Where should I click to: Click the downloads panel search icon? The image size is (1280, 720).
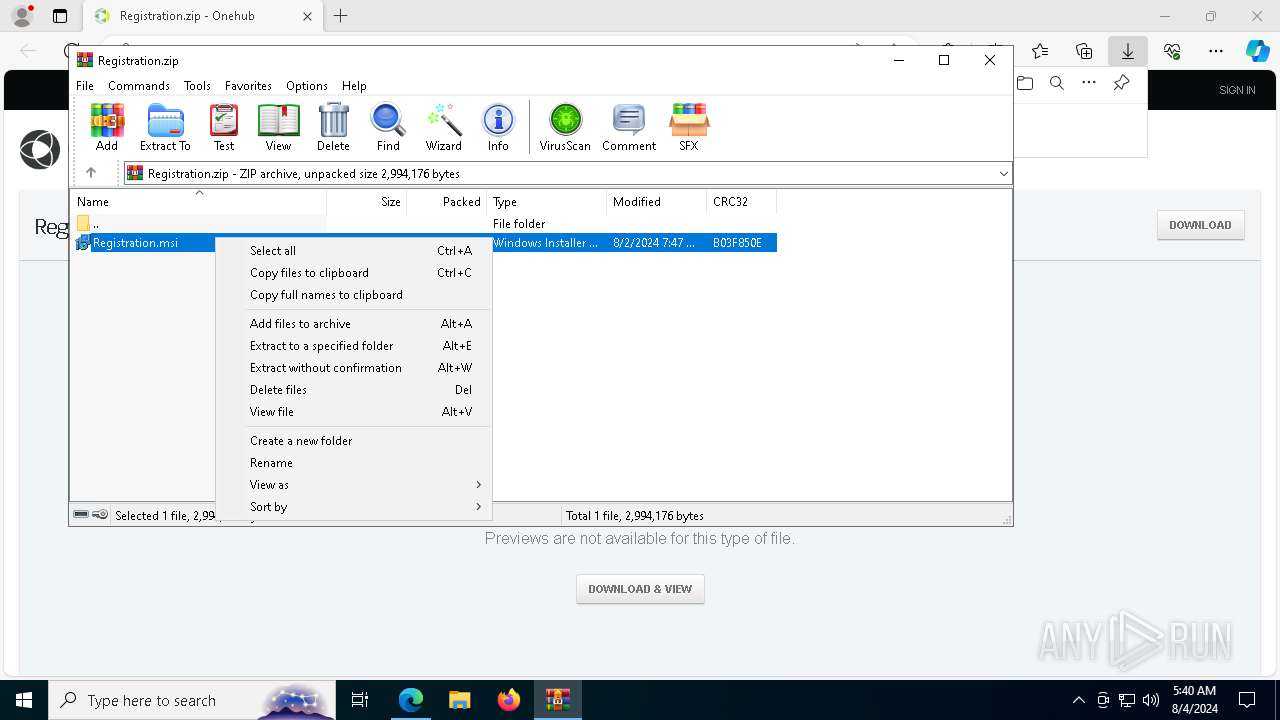pos(1057,83)
